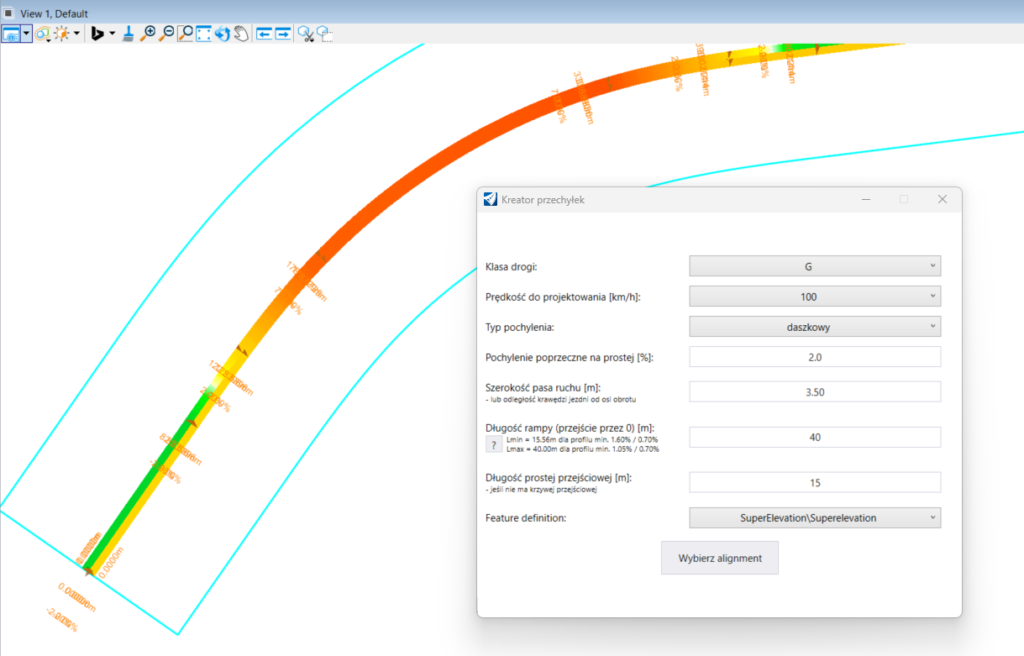Viewport: 1024px width, 656px height.
Task: Open the Prędkość do projektowania dropdown
Action: 814,296
